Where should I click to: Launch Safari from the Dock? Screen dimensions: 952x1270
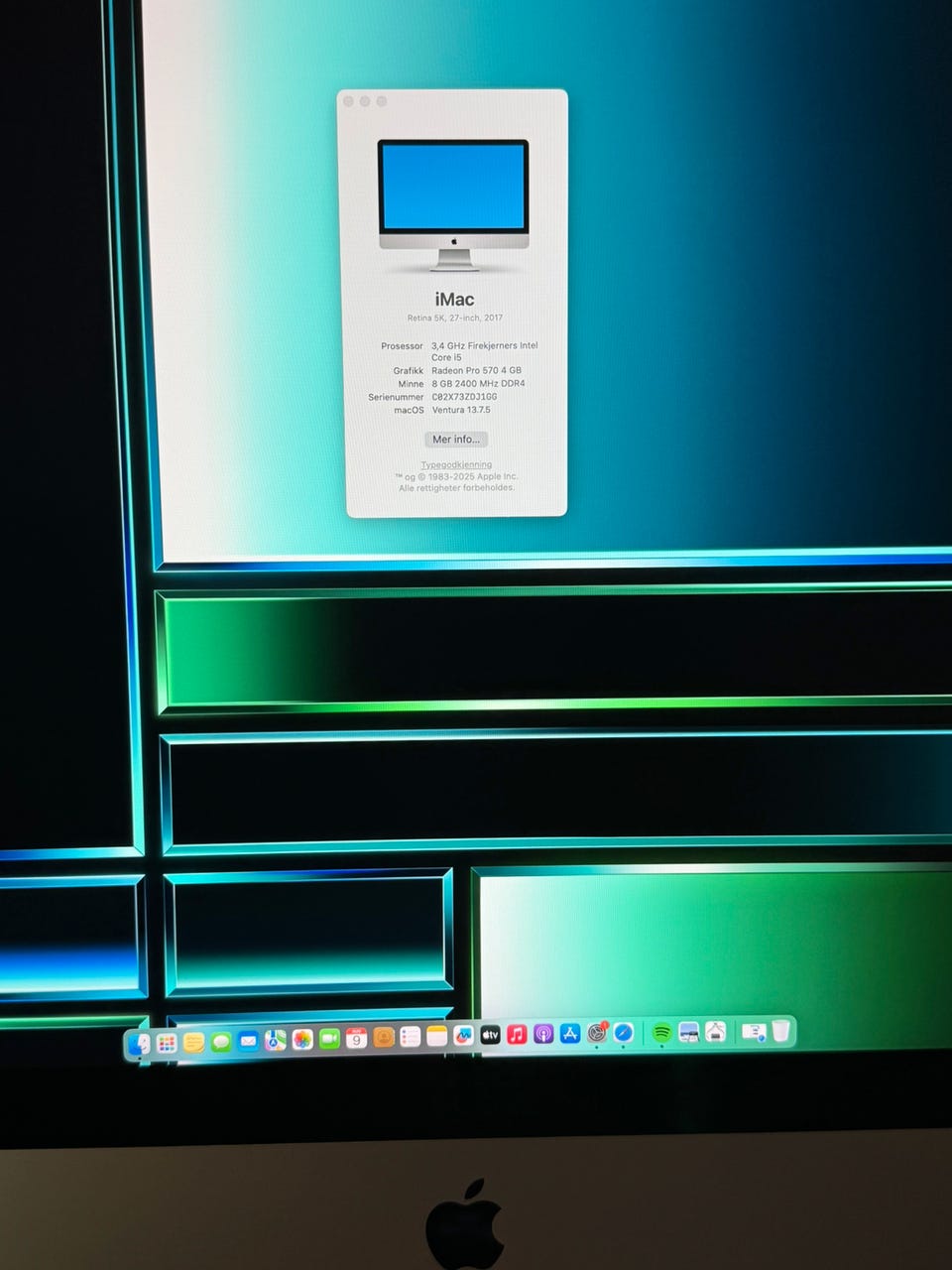(x=624, y=1033)
